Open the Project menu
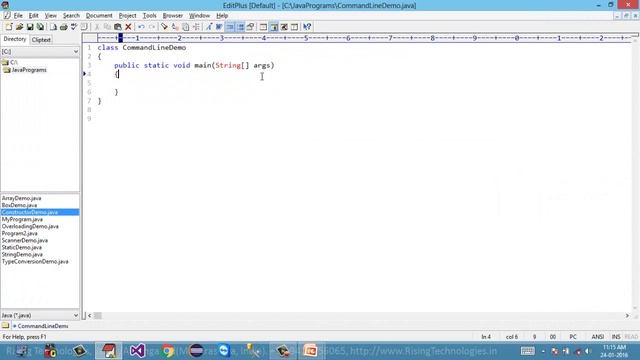 point(127,16)
